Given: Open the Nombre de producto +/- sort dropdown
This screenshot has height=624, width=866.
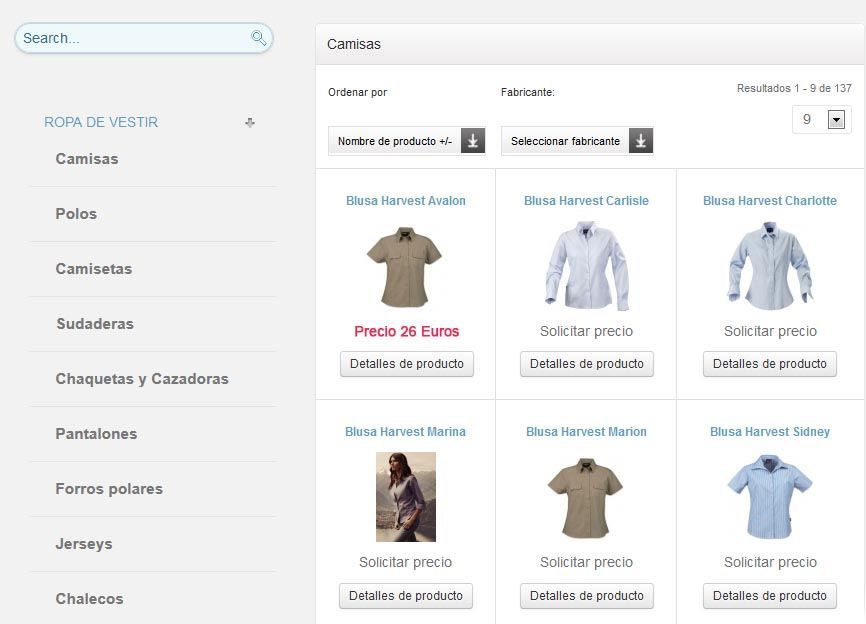Looking at the screenshot, I should pyautogui.click(x=406, y=141).
